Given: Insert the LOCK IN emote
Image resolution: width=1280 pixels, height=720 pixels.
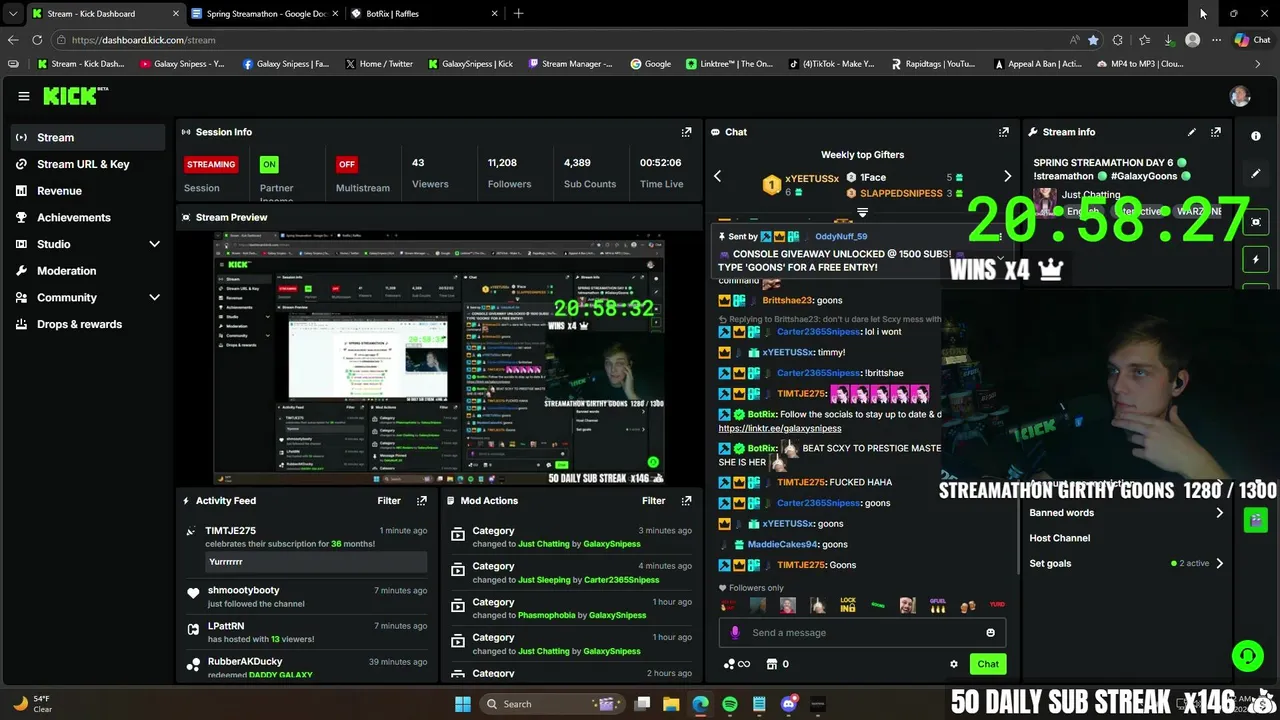Looking at the screenshot, I should click(848, 605).
